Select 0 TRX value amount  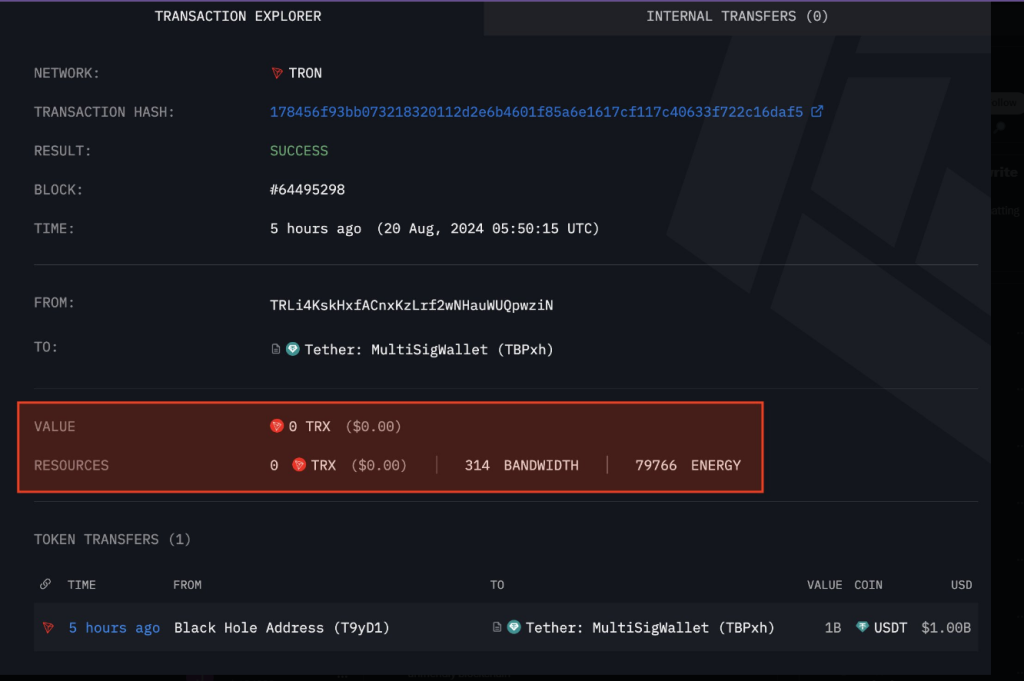point(310,426)
